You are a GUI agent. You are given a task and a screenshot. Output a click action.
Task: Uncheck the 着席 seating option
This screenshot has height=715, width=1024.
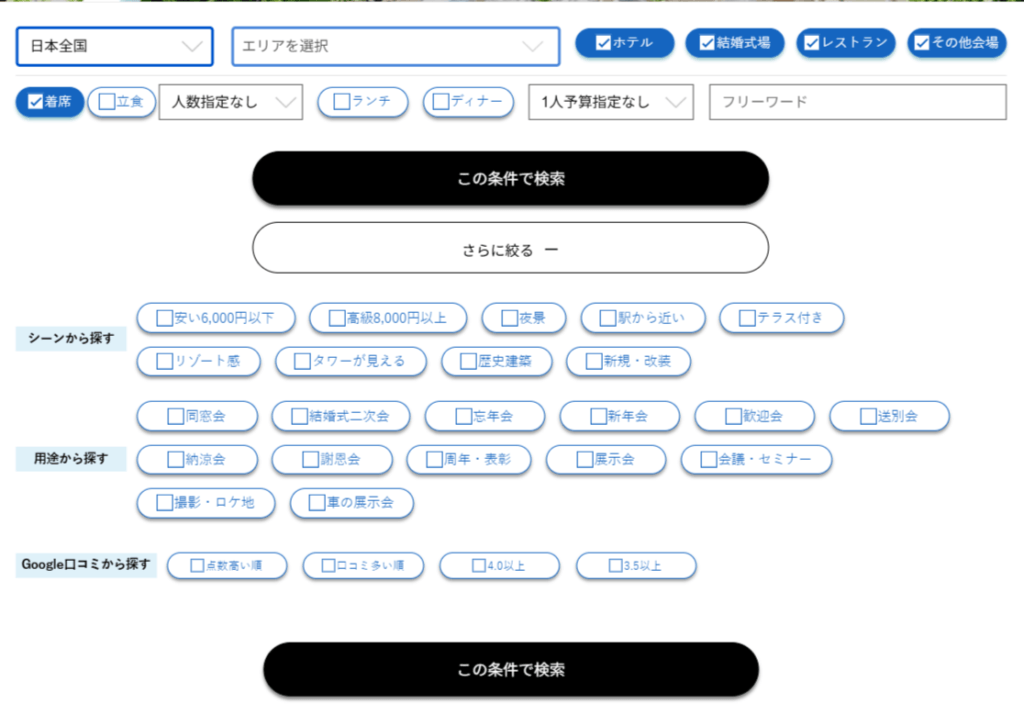50,102
